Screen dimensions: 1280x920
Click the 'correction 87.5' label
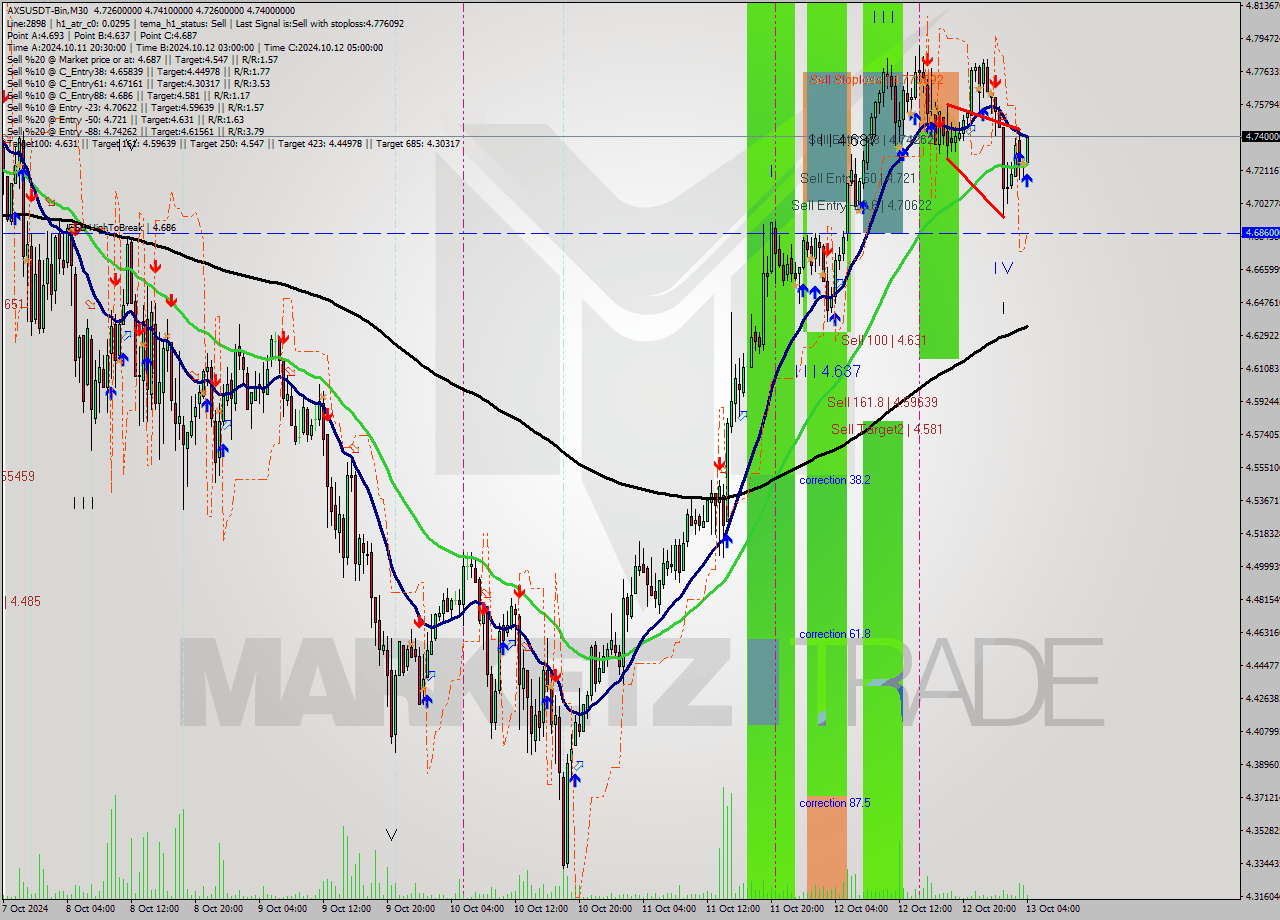tap(835, 803)
